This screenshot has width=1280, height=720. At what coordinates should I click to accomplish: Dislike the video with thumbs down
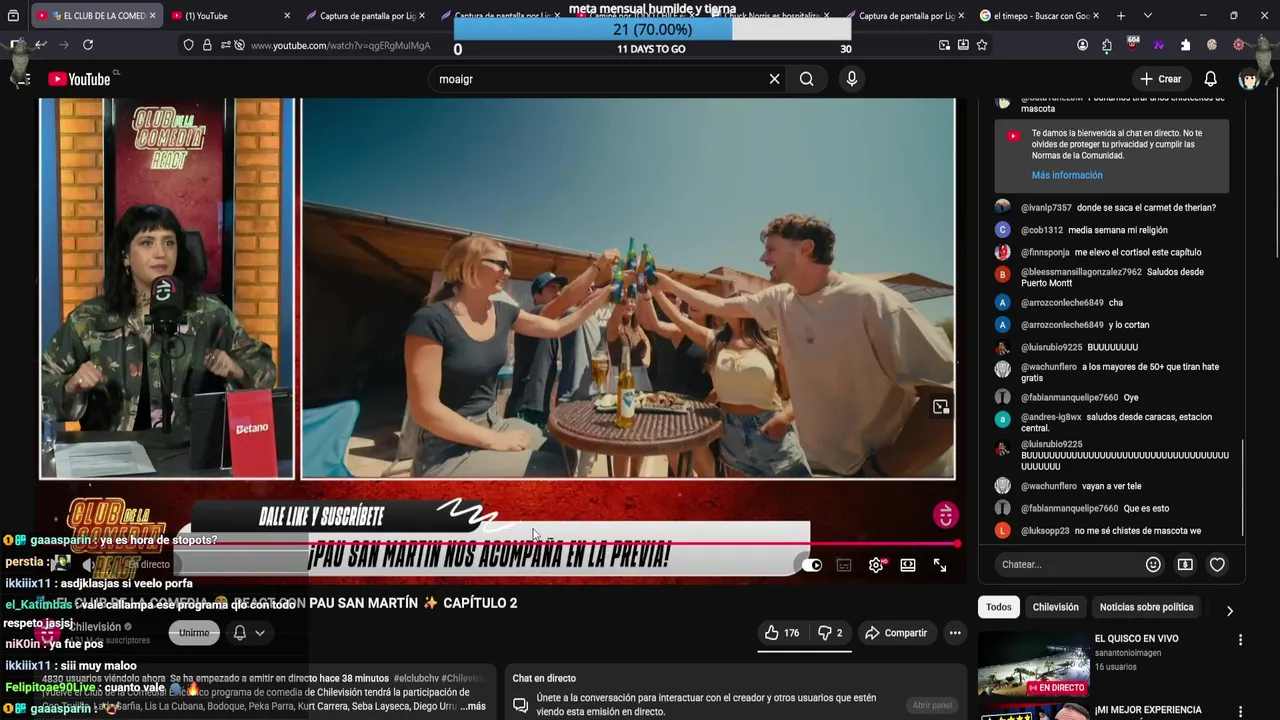pyautogui.click(x=830, y=633)
